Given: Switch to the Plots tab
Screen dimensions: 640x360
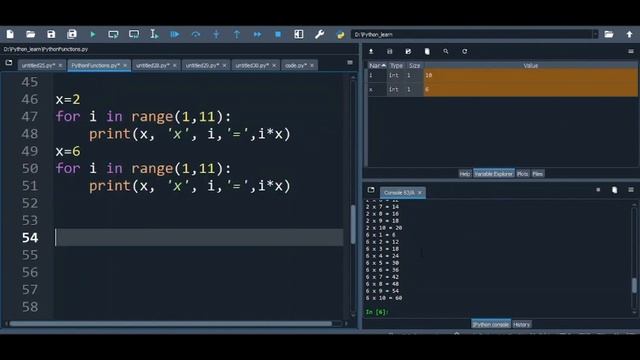Looking at the screenshot, I should coord(522,174).
